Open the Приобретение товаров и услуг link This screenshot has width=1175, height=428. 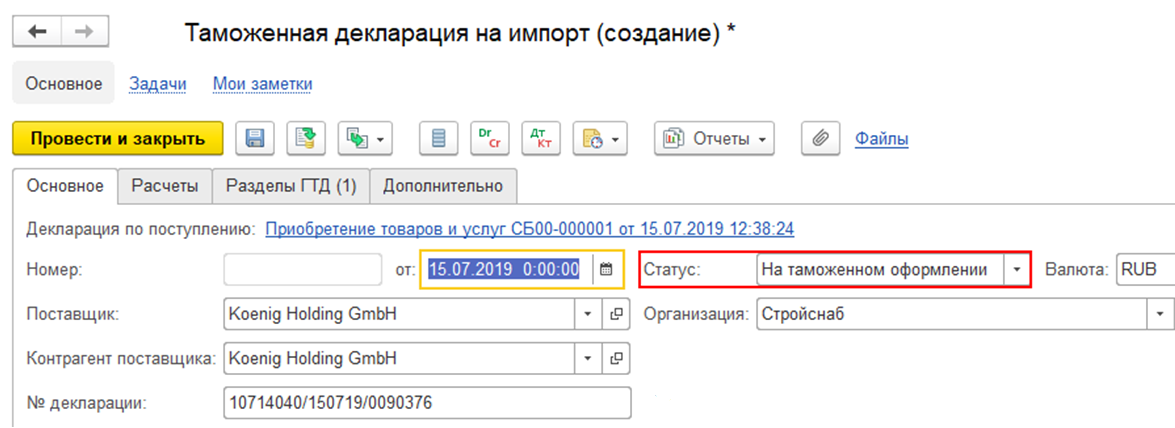coord(530,229)
